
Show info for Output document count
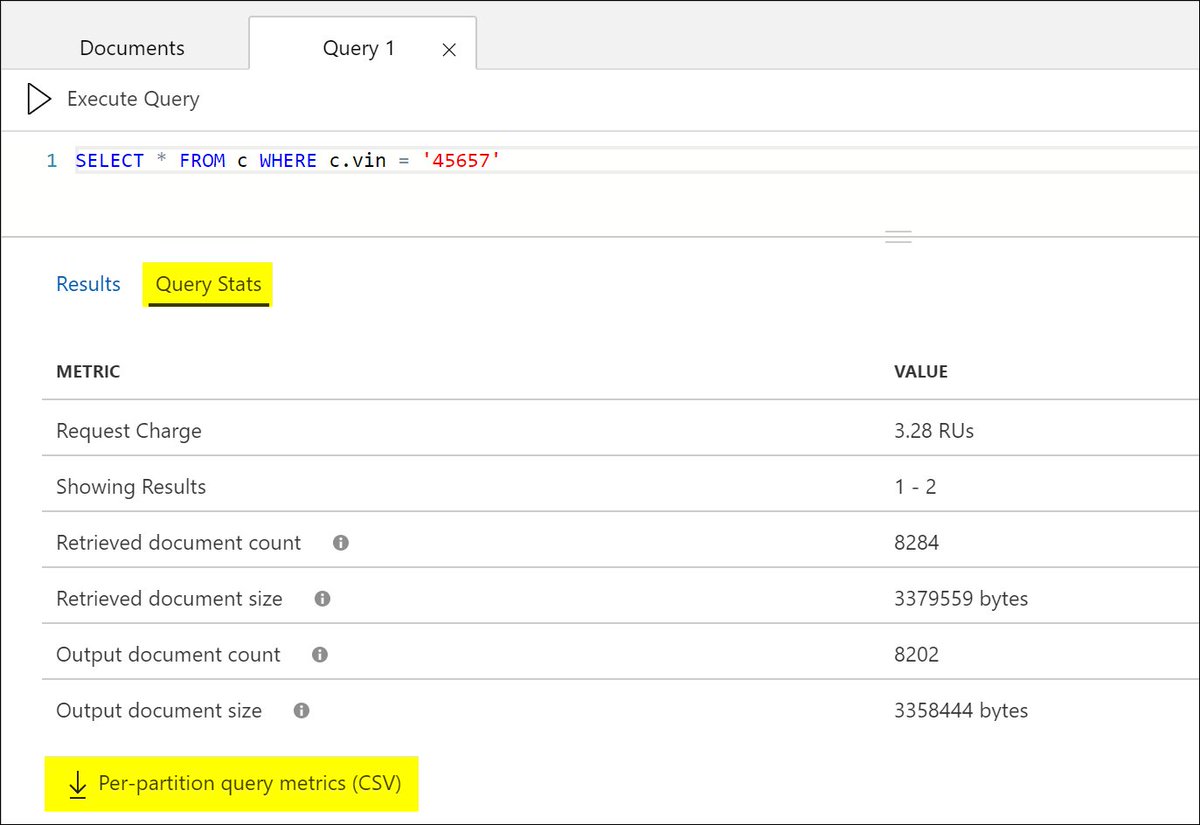(320, 655)
